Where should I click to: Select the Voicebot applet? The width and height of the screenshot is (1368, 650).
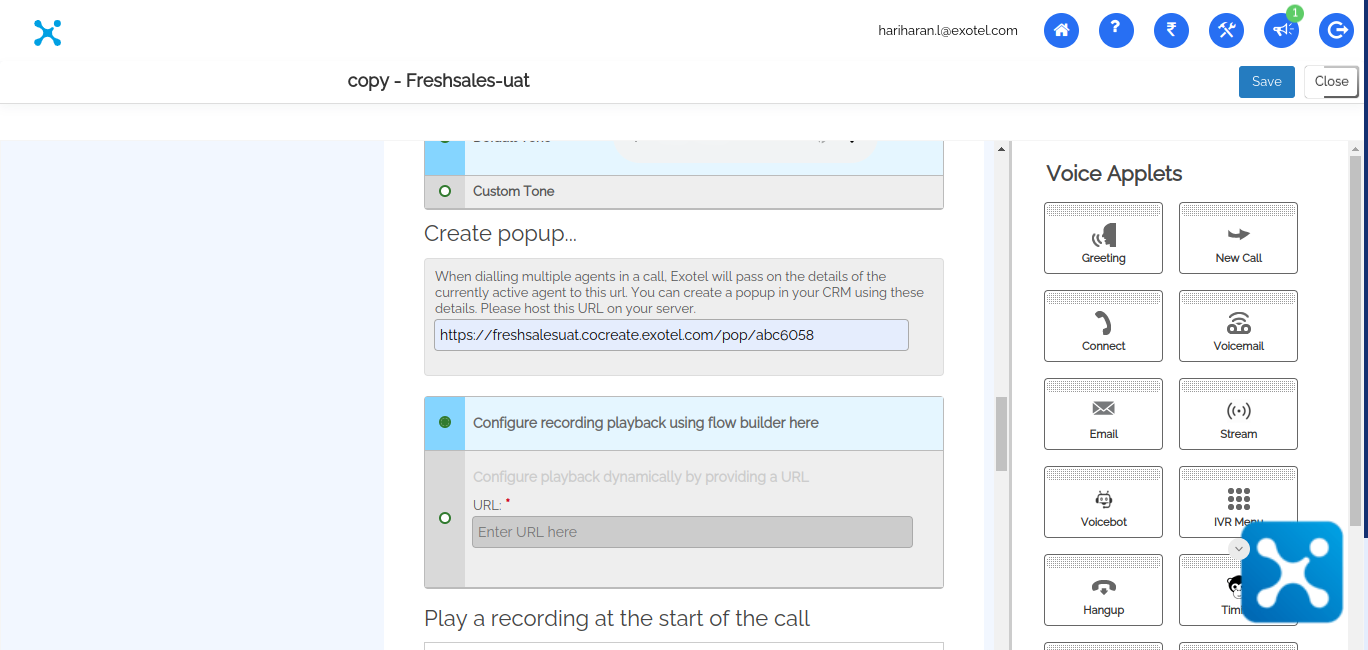[x=1103, y=502]
